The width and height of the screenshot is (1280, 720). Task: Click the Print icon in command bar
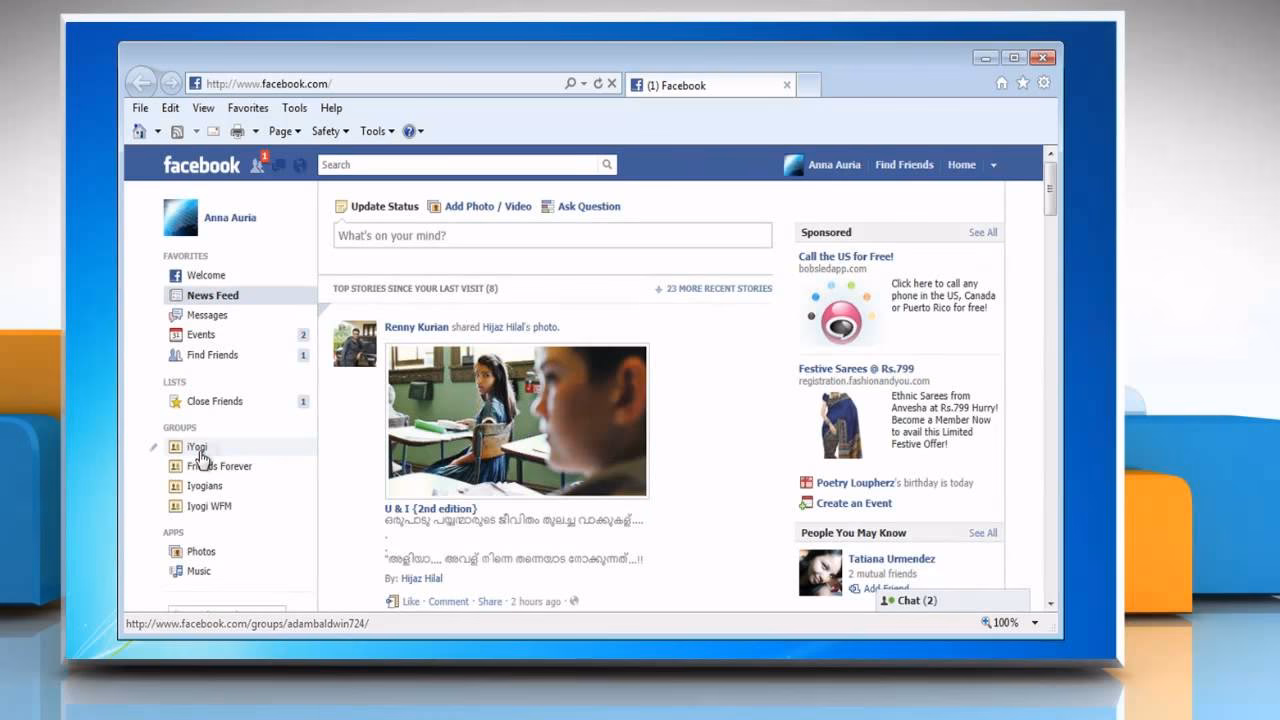237,131
